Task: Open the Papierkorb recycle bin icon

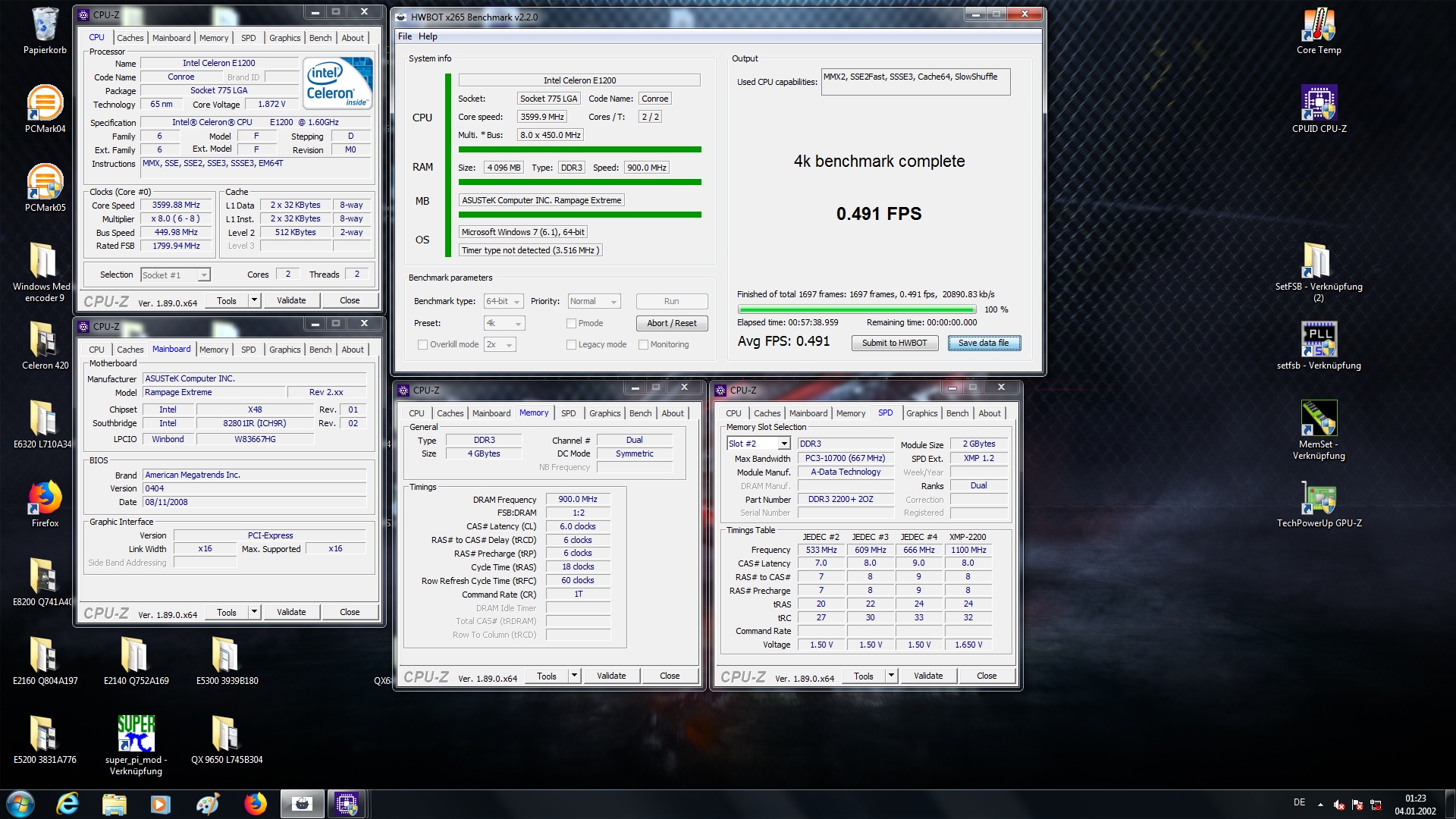Action: click(x=45, y=30)
